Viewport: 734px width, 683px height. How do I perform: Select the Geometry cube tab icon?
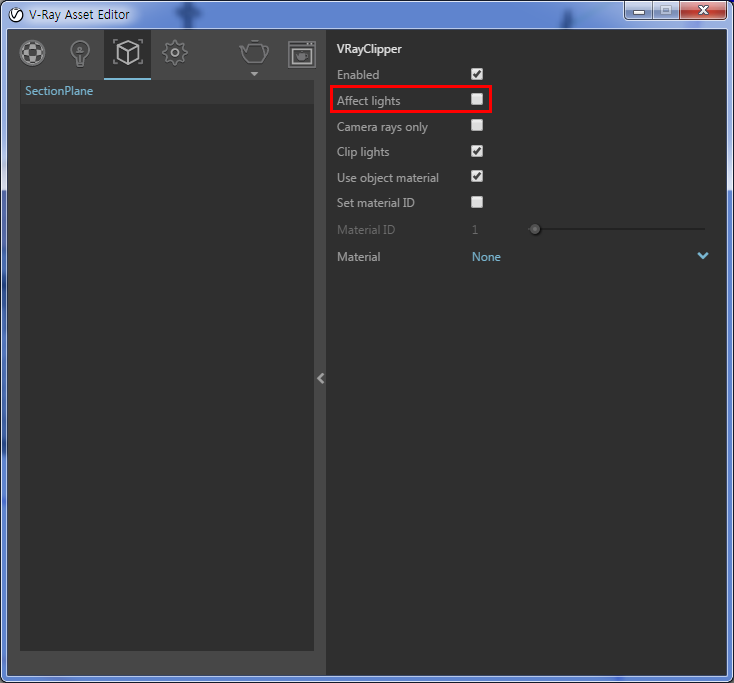click(x=127, y=52)
